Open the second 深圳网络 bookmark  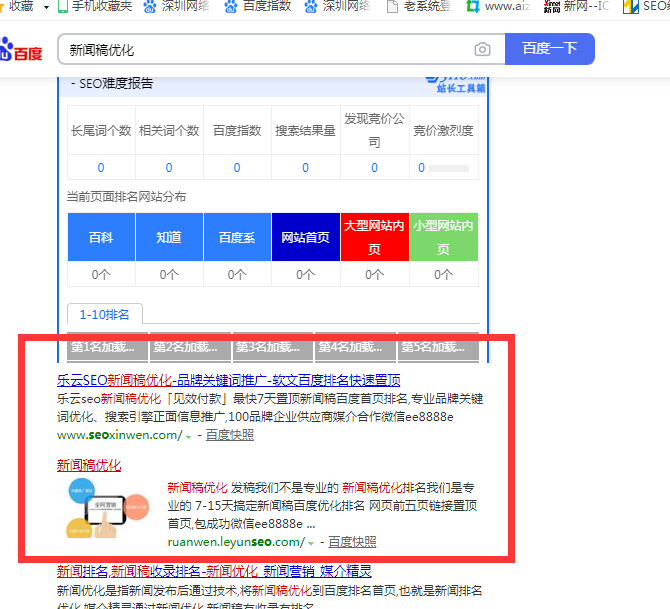tap(337, 6)
